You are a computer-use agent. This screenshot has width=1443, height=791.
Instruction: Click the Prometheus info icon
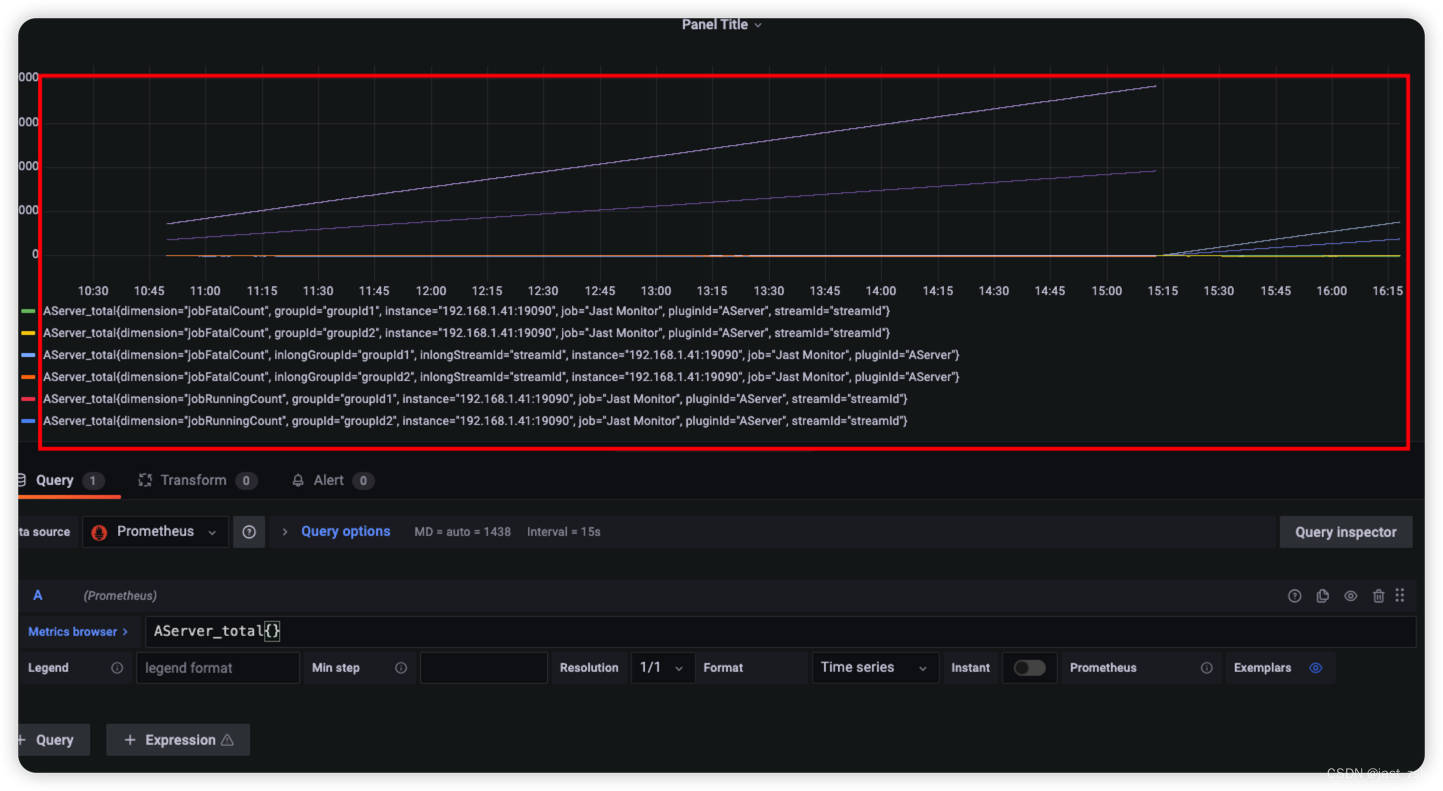pyautogui.click(x=1207, y=668)
